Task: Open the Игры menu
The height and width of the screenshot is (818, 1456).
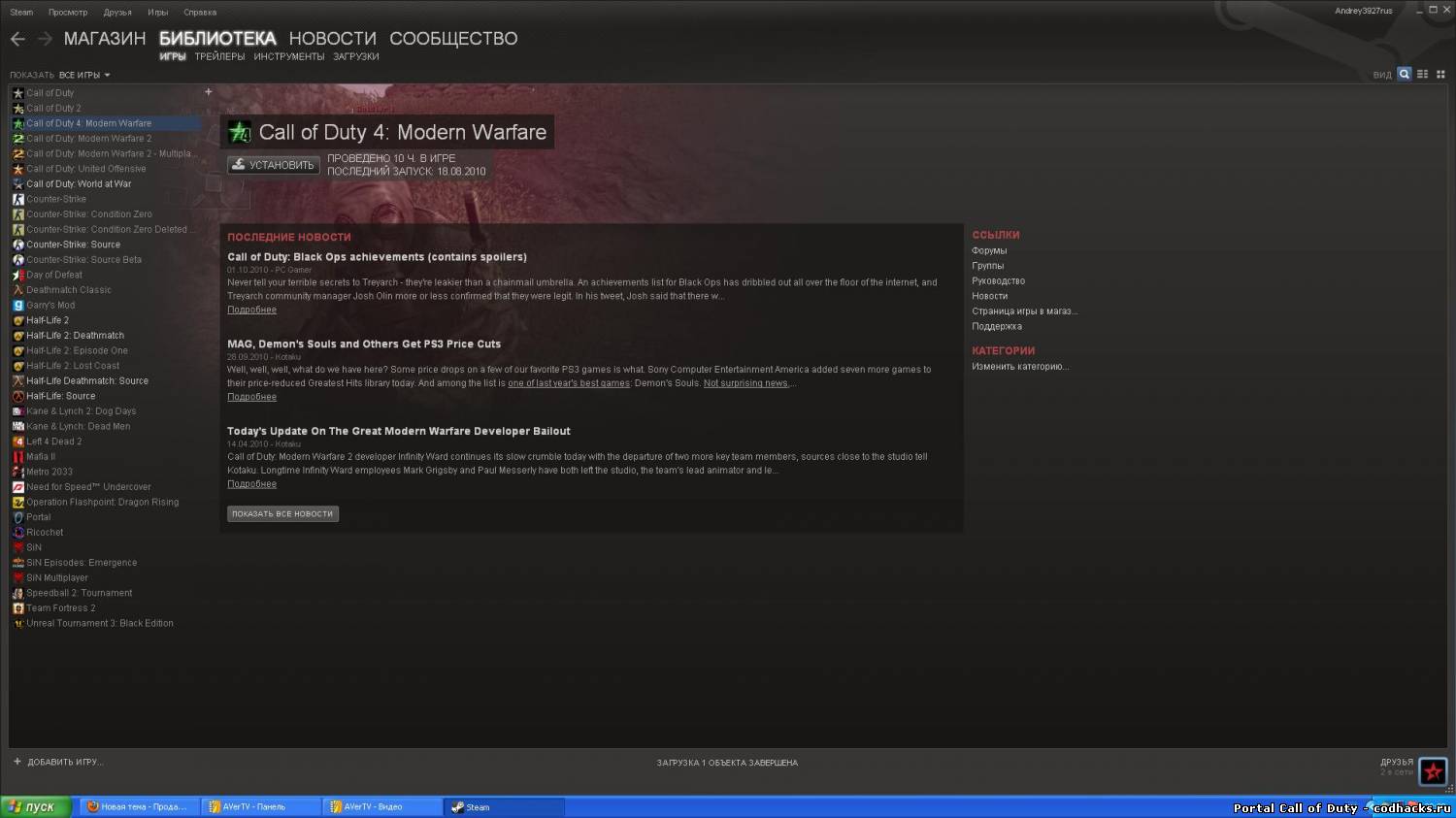Action: (x=157, y=12)
